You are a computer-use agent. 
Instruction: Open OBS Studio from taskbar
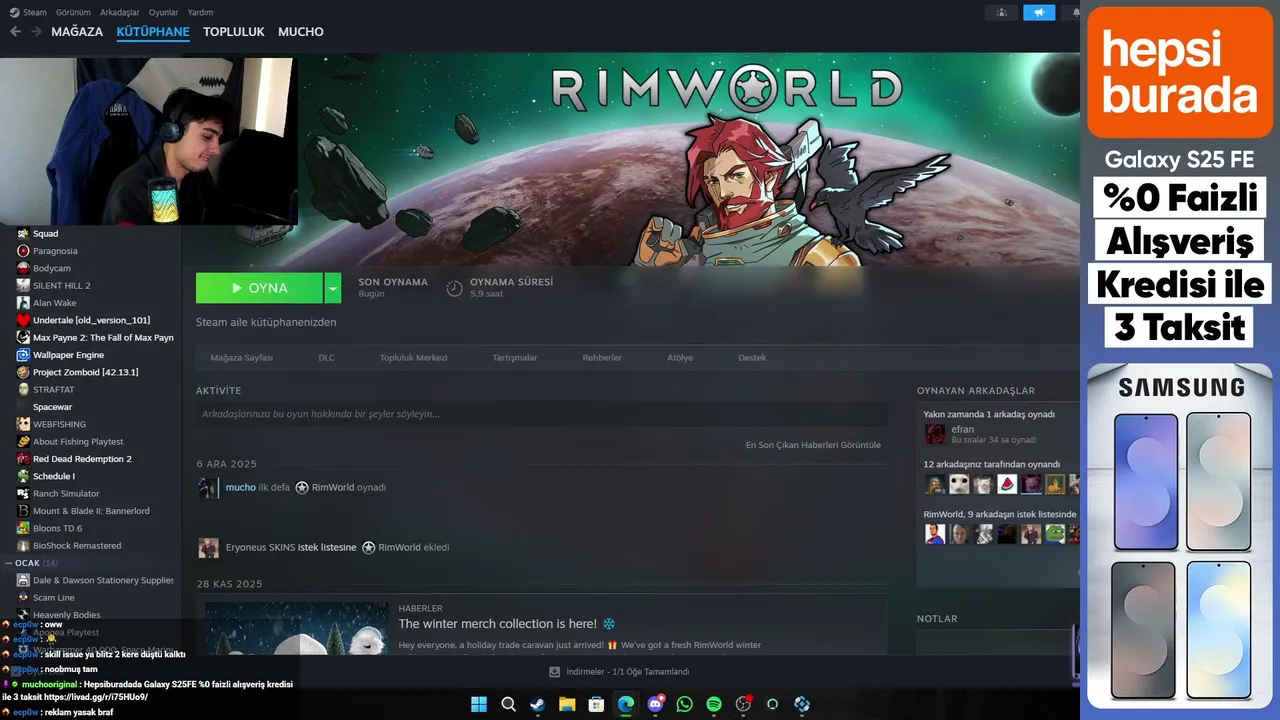[x=743, y=704]
